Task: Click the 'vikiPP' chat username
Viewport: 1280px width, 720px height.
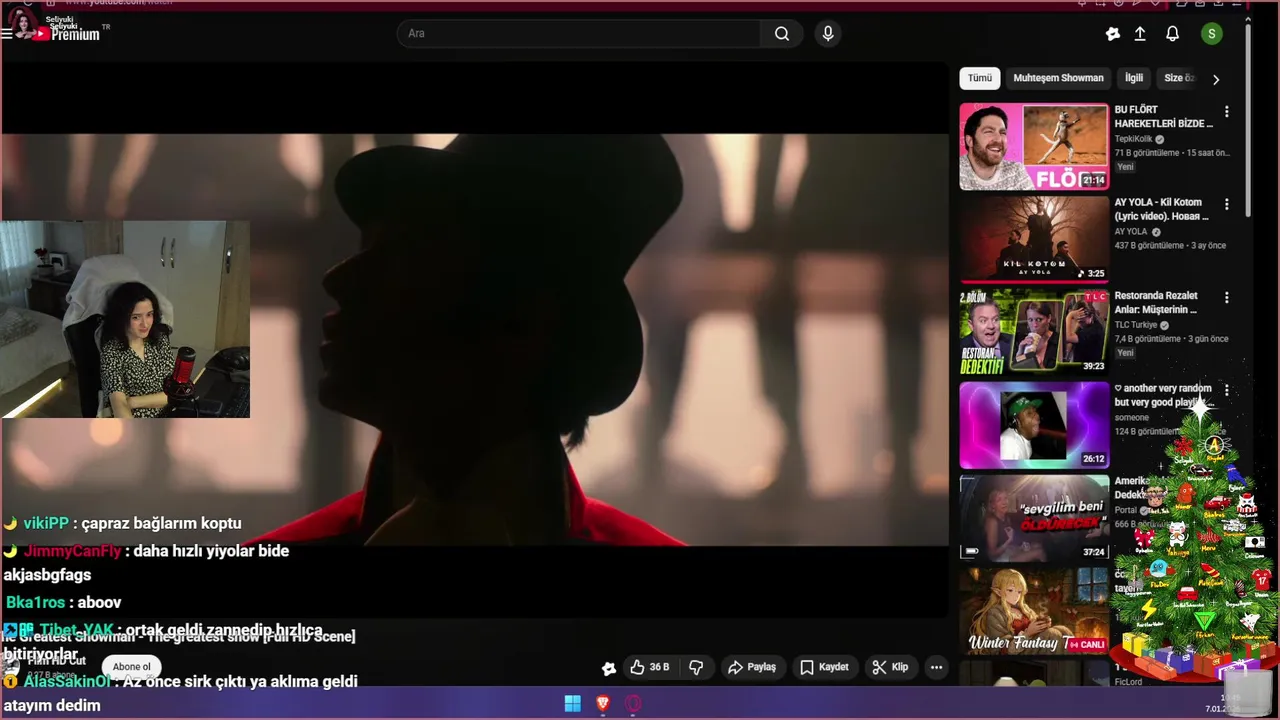Action: pos(46,523)
